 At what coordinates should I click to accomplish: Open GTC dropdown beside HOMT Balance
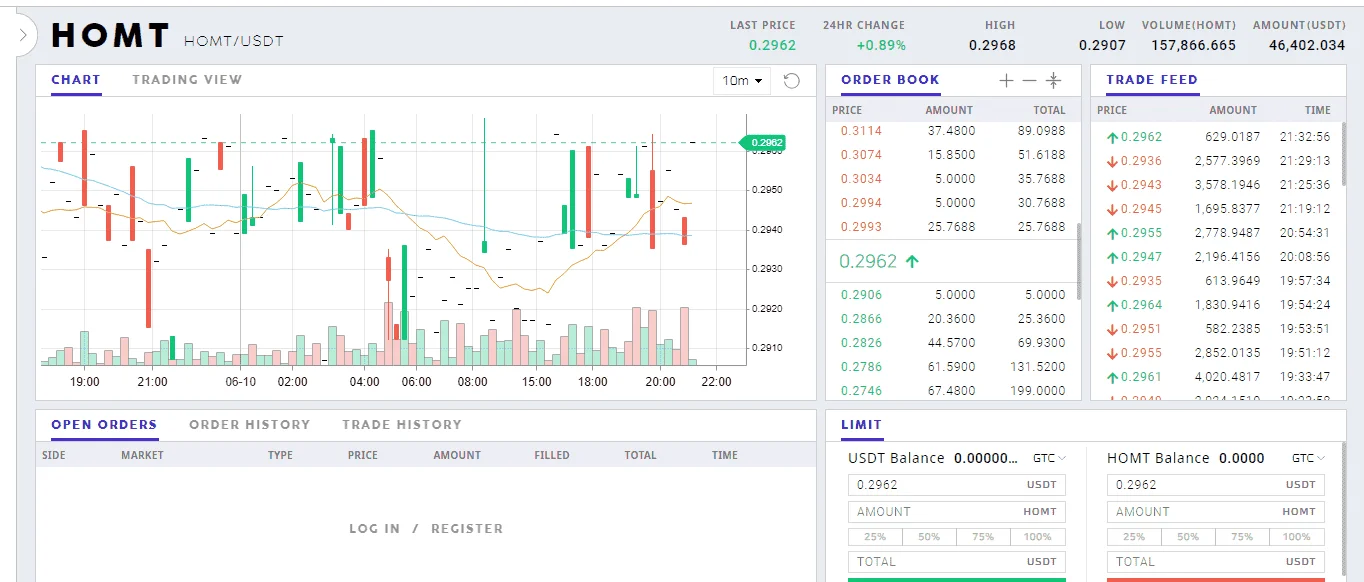(1308, 458)
